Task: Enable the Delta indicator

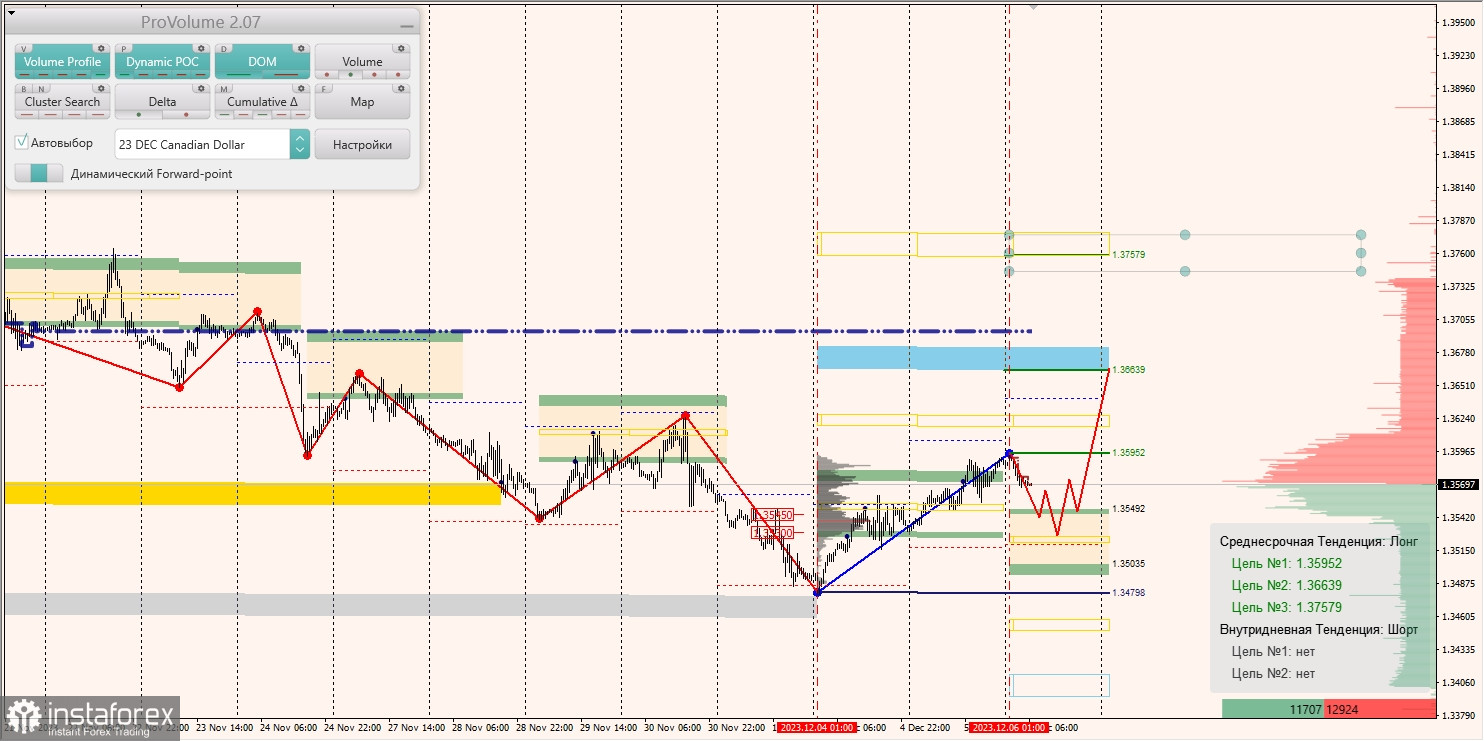Action: point(162,102)
